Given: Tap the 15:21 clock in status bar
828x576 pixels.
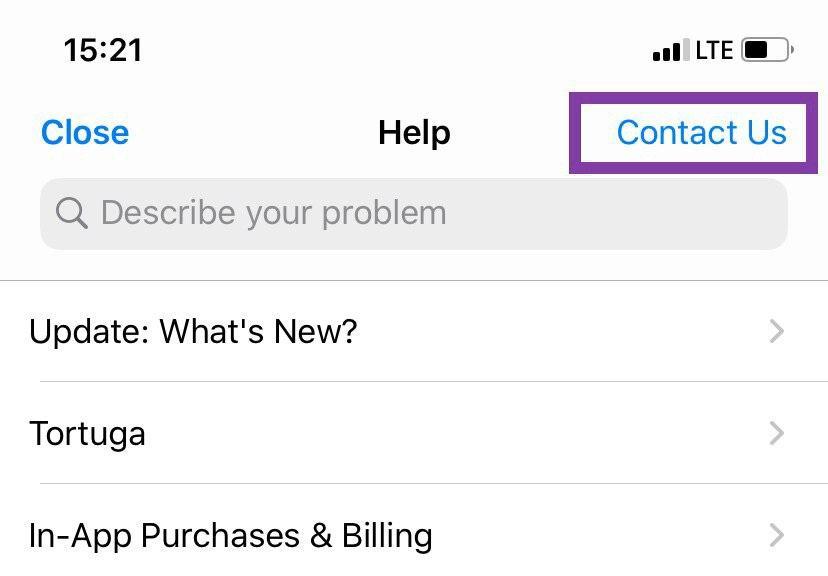Looking at the screenshot, I should pyautogui.click(x=103, y=51).
